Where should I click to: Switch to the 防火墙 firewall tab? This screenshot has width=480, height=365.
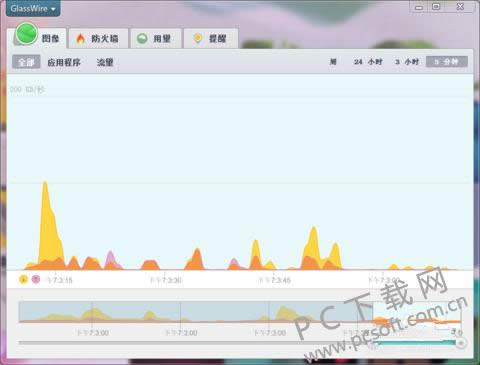click(x=99, y=38)
